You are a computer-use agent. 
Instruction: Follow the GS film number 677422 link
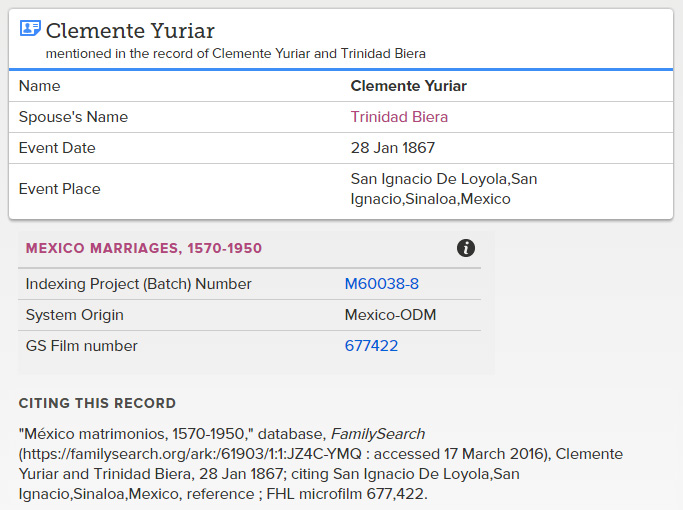point(371,346)
